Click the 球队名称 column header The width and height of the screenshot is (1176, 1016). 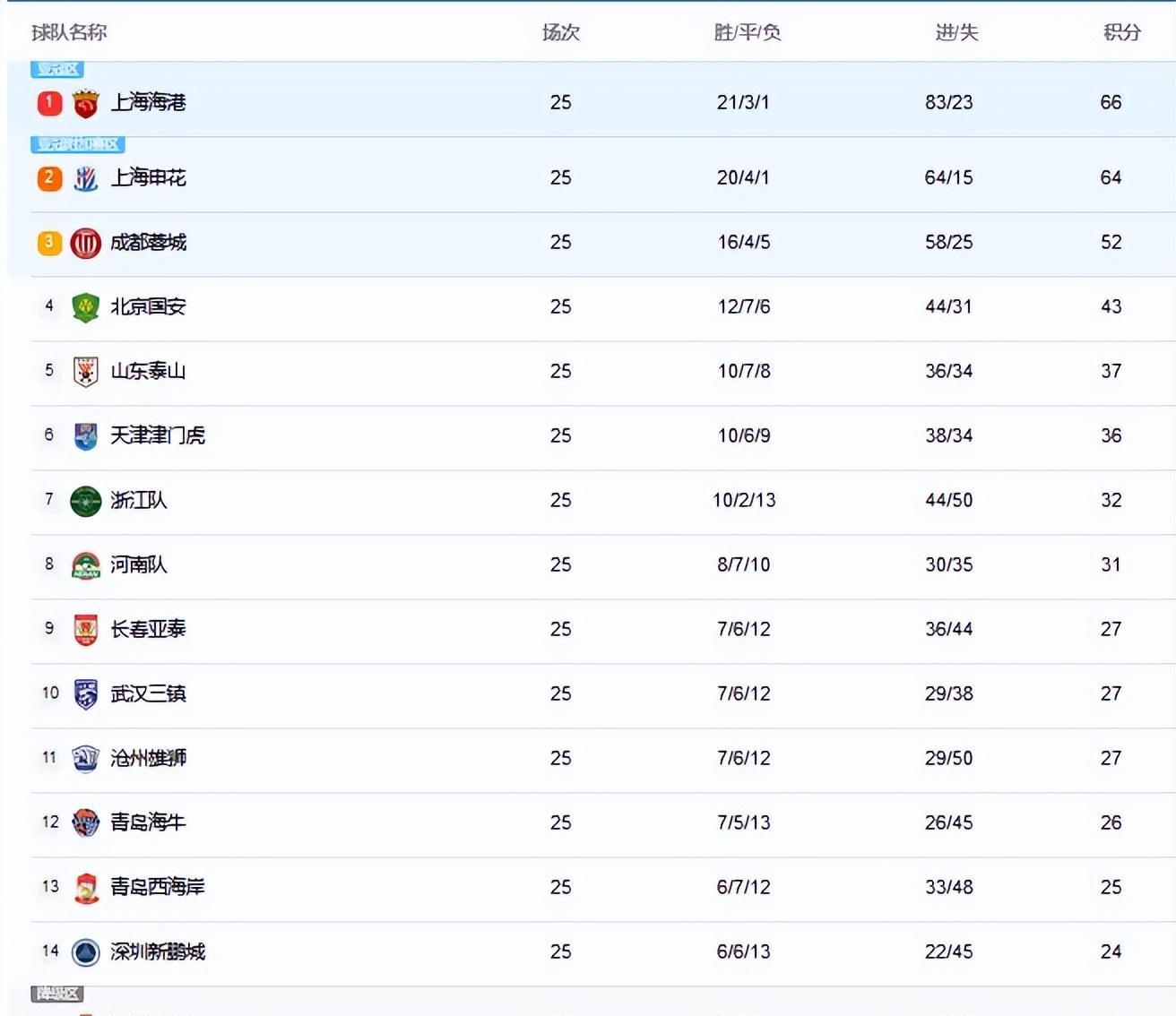pos(69,32)
